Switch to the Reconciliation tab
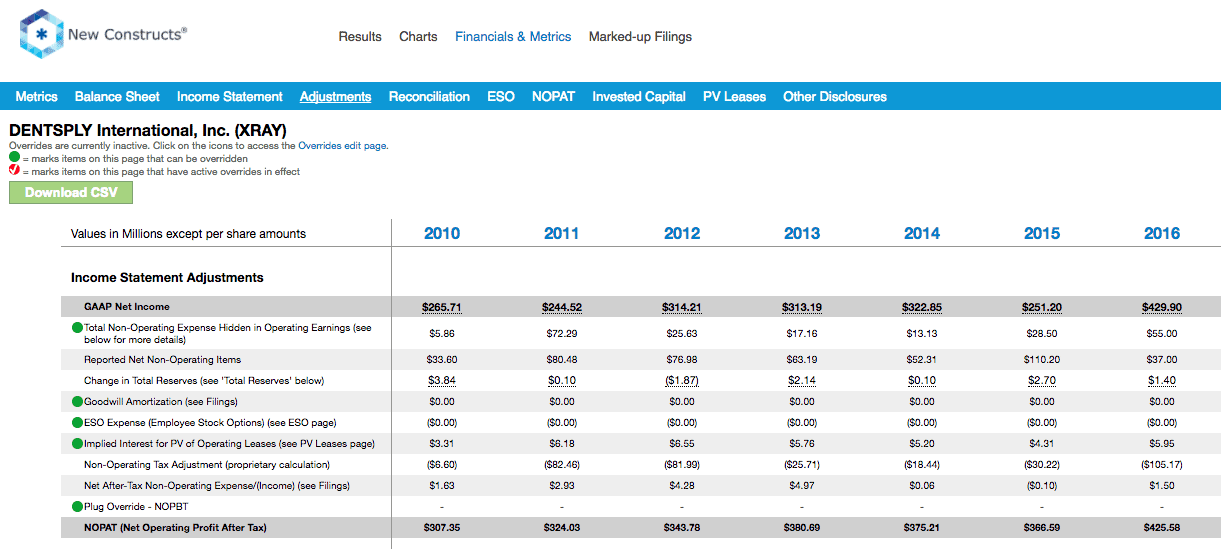 point(429,97)
